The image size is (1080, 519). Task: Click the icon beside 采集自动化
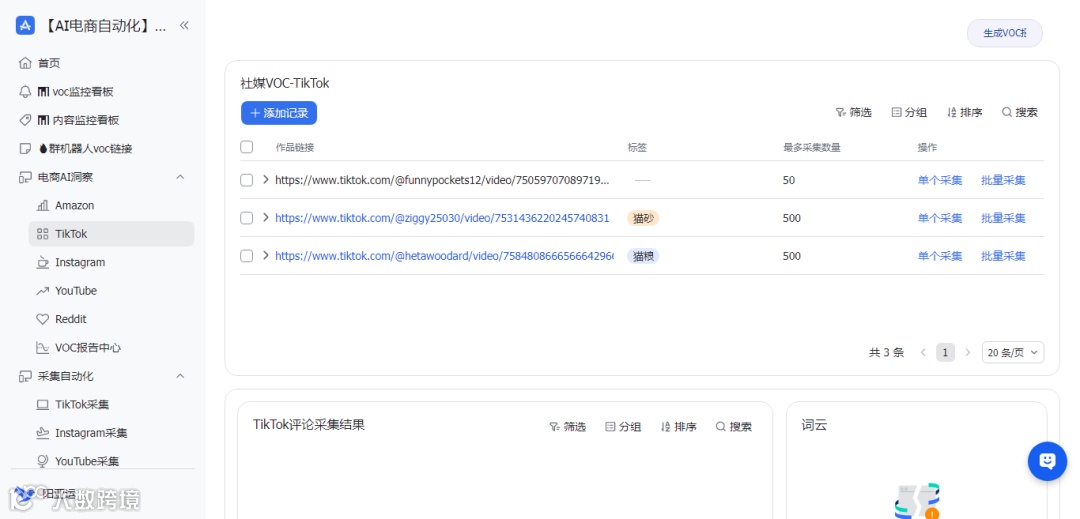click(x=25, y=376)
